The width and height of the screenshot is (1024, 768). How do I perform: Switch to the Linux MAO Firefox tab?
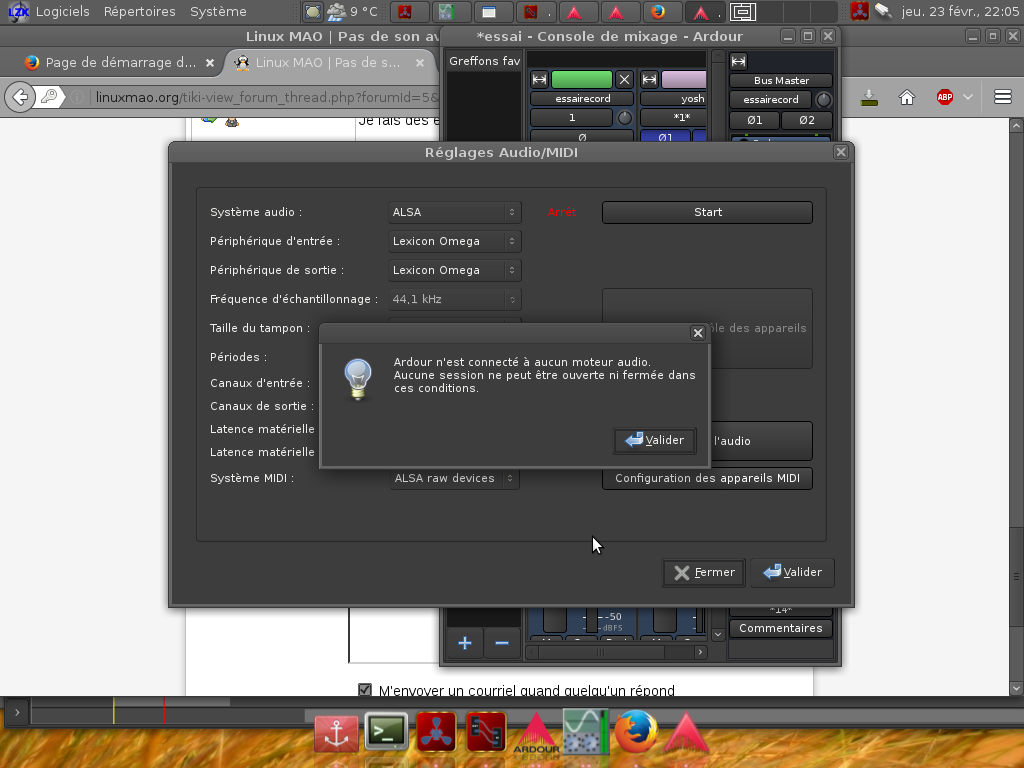tap(328, 63)
